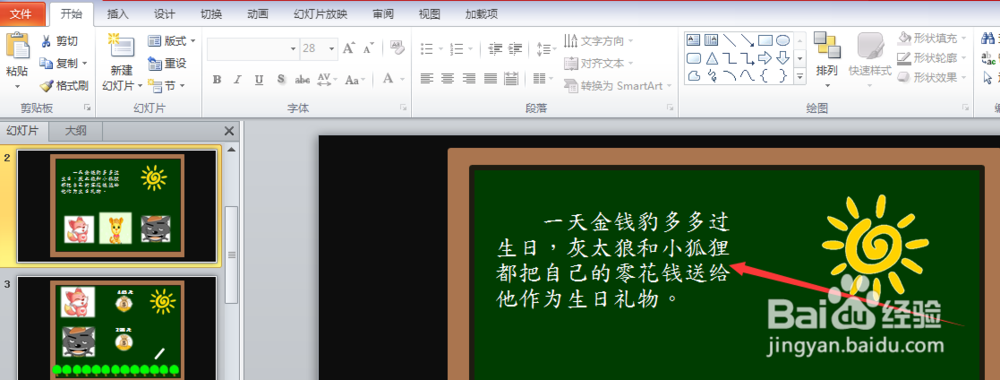Image resolution: width=1000 pixels, height=380 pixels.
Task: Select the down block arrow shape
Action: [x=783, y=59]
